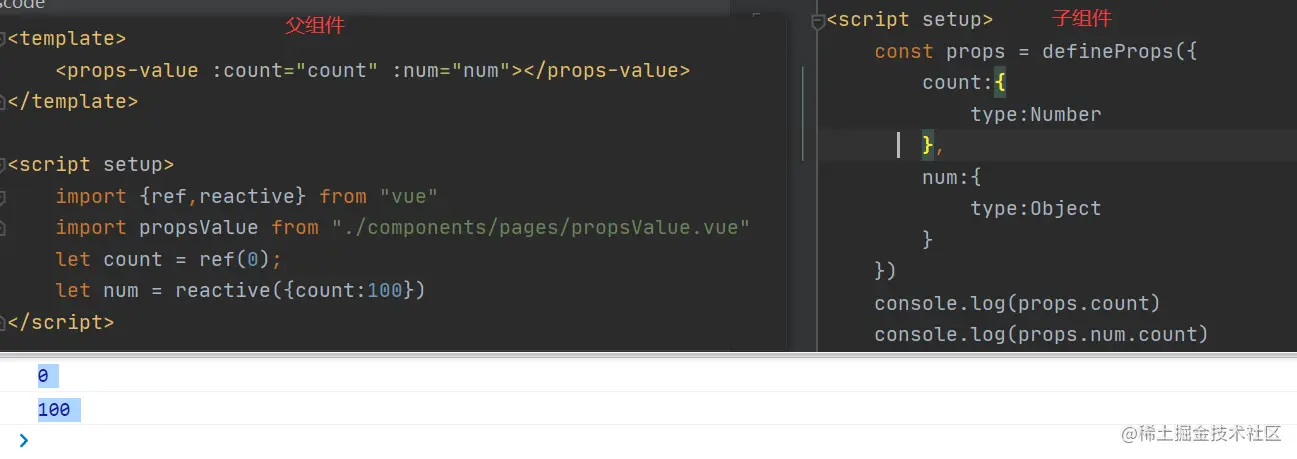This screenshot has width=1297, height=459.
Task: Click the 'console.log(props.count)' line
Action: point(1018,302)
